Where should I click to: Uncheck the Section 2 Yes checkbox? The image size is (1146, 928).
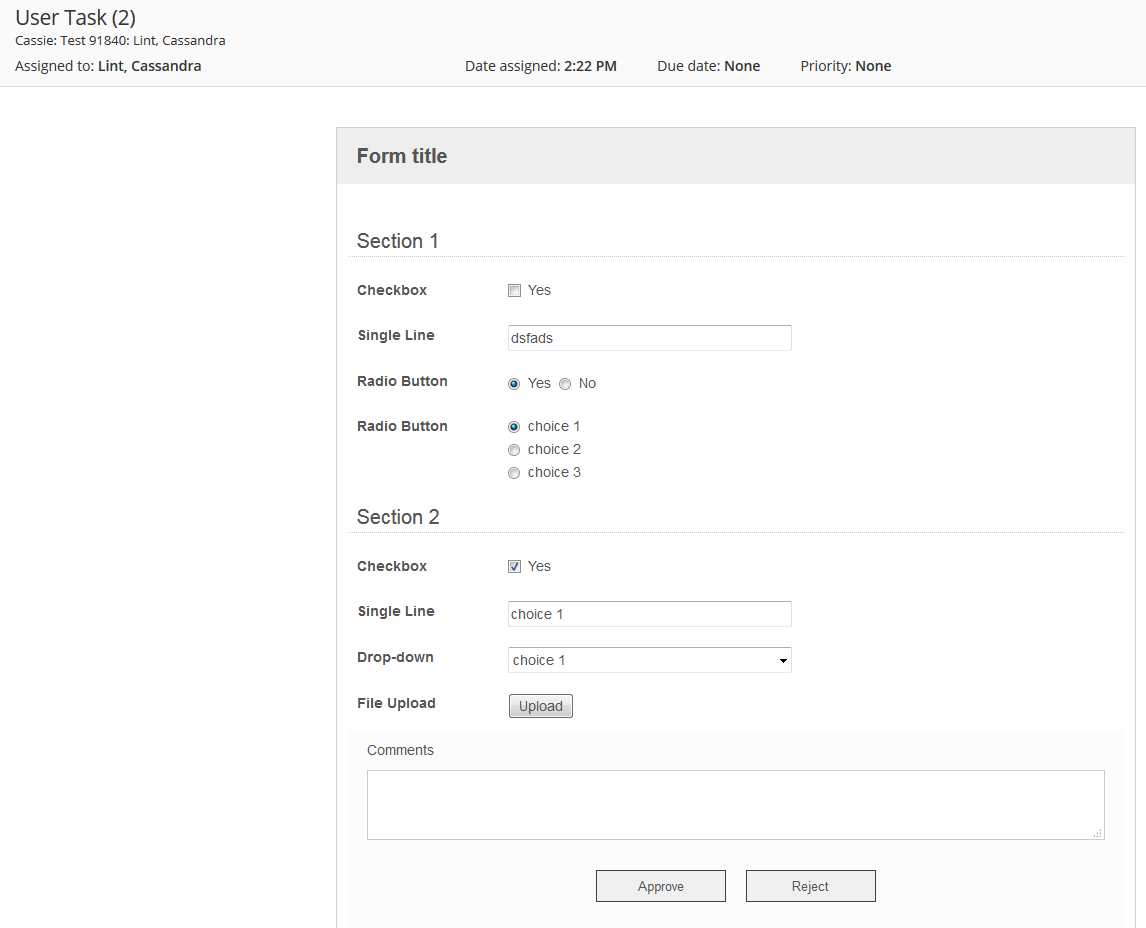[514, 567]
